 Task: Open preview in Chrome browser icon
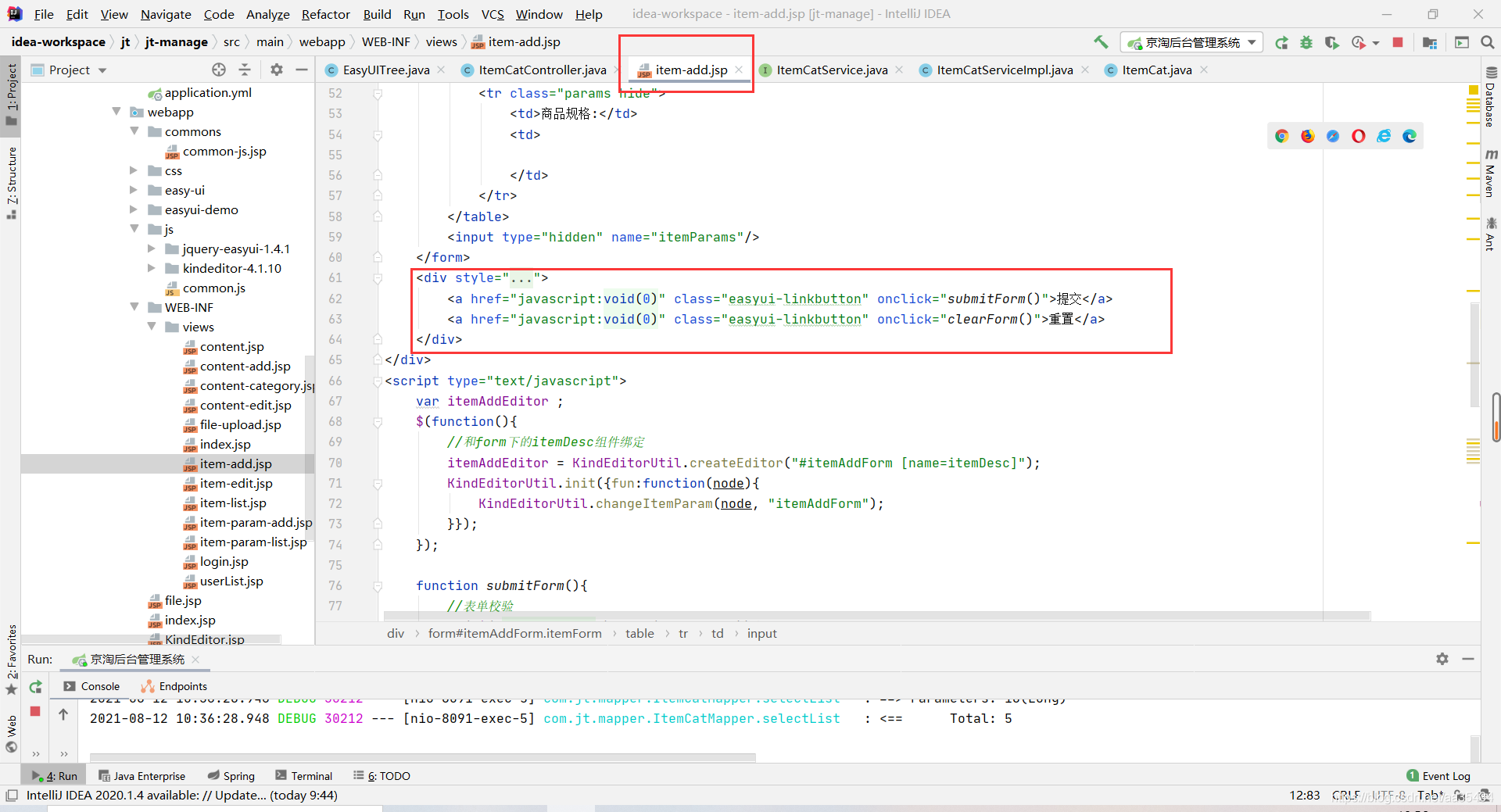coord(1281,136)
